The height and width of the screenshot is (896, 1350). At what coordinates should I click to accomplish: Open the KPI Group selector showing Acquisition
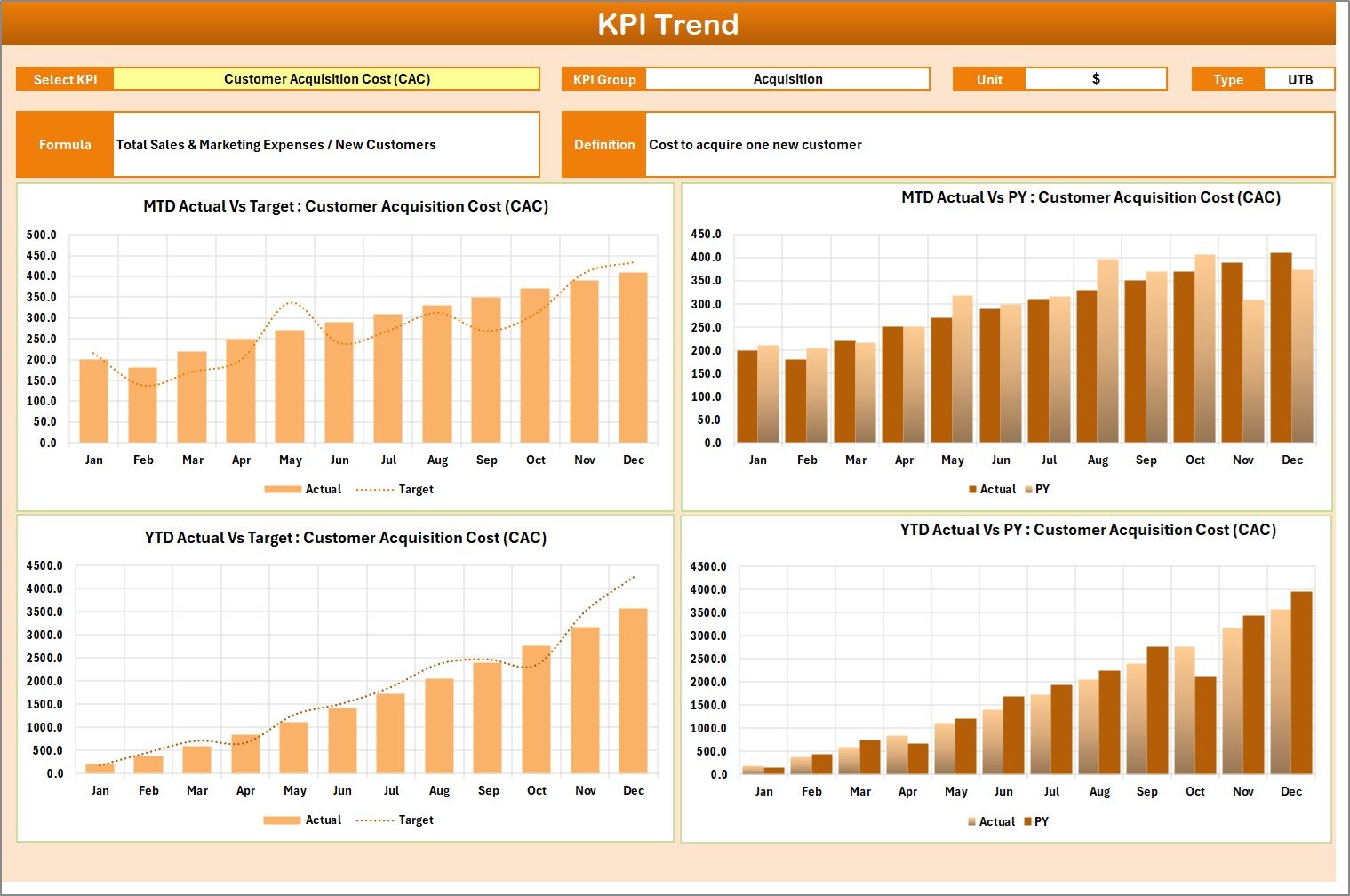[x=787, y=78]
